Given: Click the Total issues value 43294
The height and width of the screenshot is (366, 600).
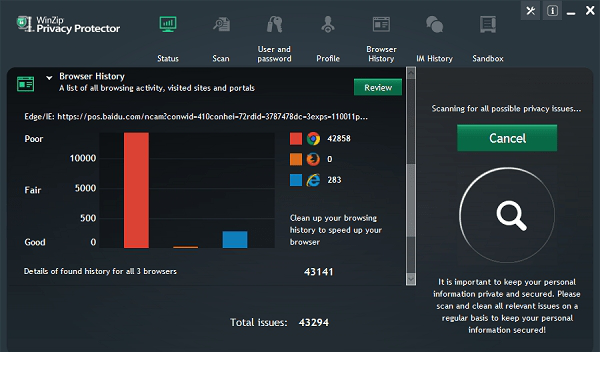Looking at the screenshot, I should tap(314, 322).
